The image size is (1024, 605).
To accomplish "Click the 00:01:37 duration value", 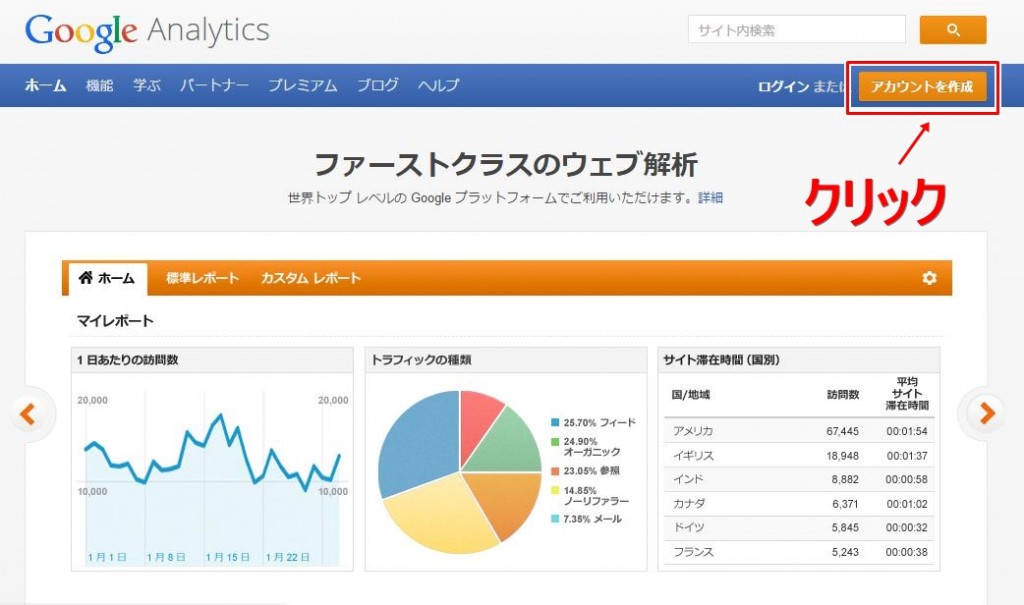I will pos(907,455).
